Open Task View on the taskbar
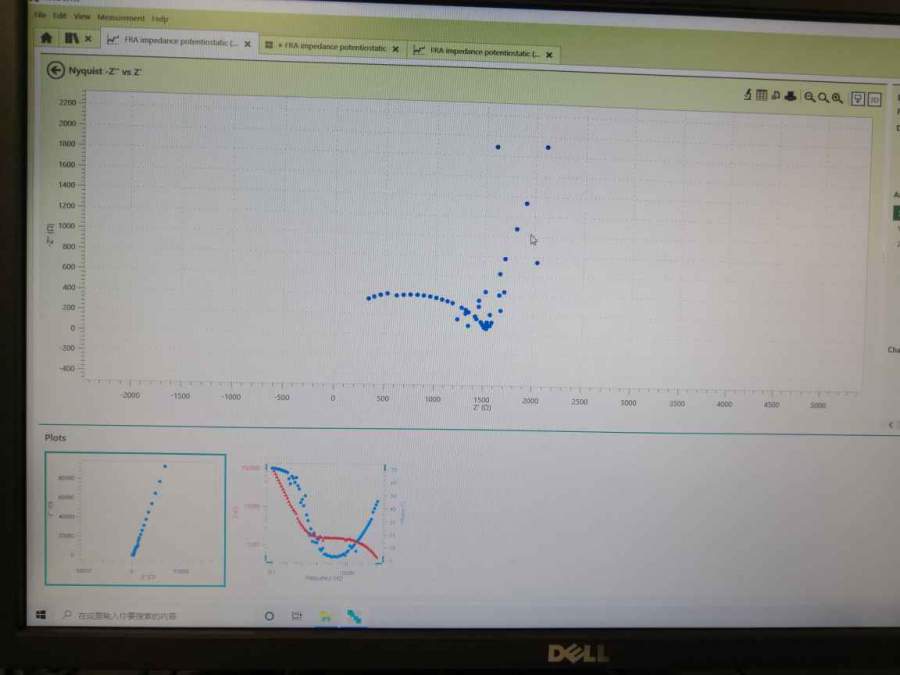900x675 pixels. coord(297,616)
